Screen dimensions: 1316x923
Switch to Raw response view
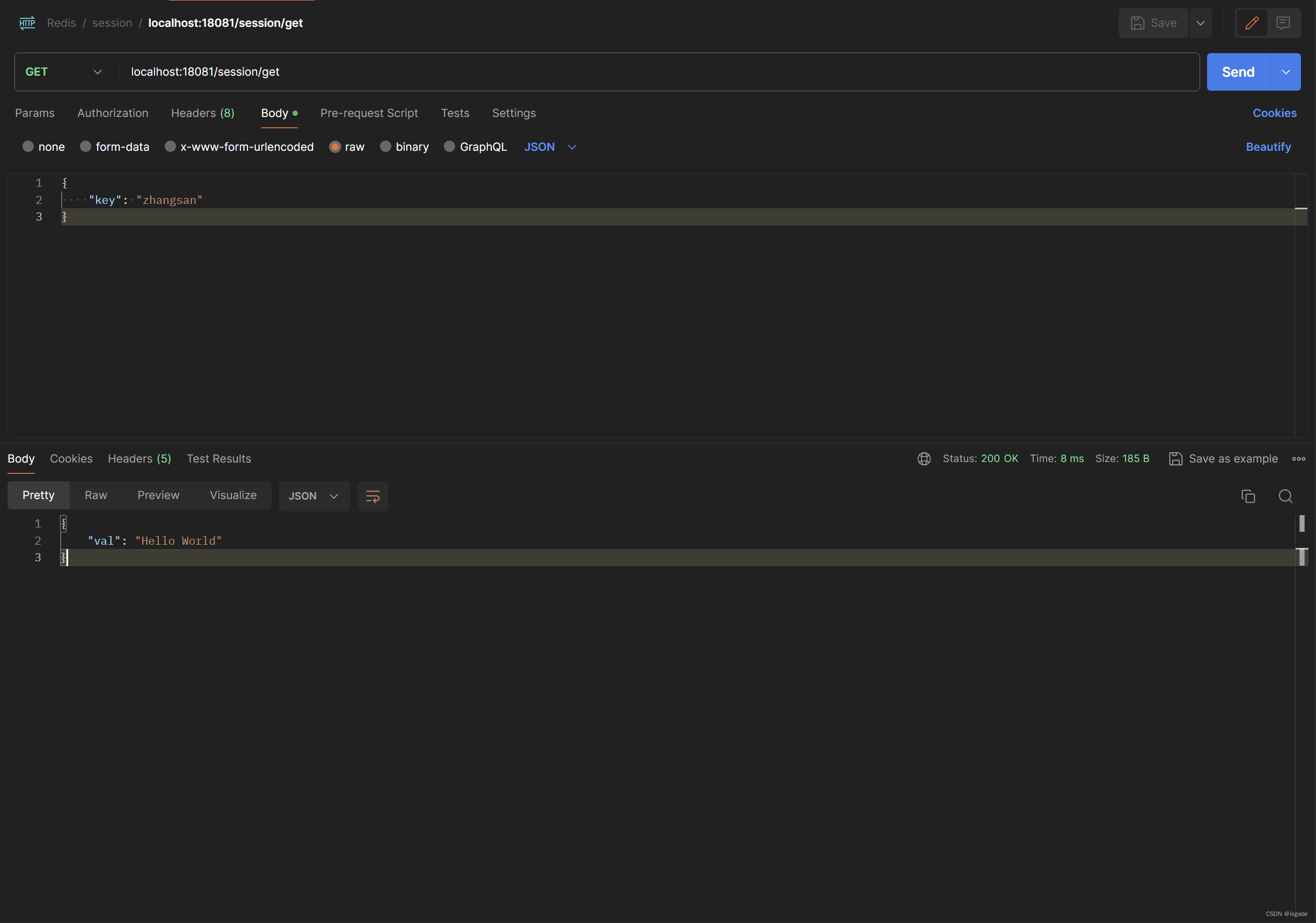96,495
